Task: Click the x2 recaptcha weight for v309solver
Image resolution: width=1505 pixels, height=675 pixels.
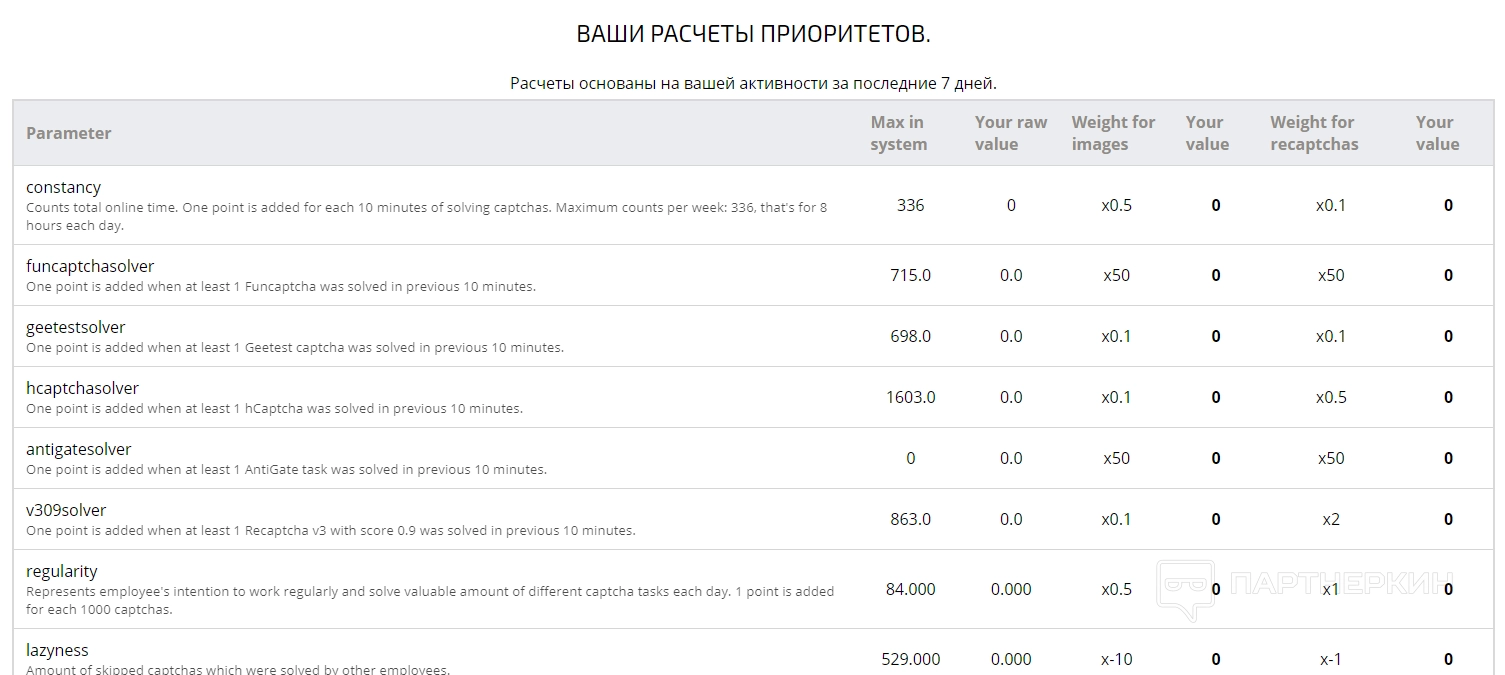Action: [x=1330, y=519]
